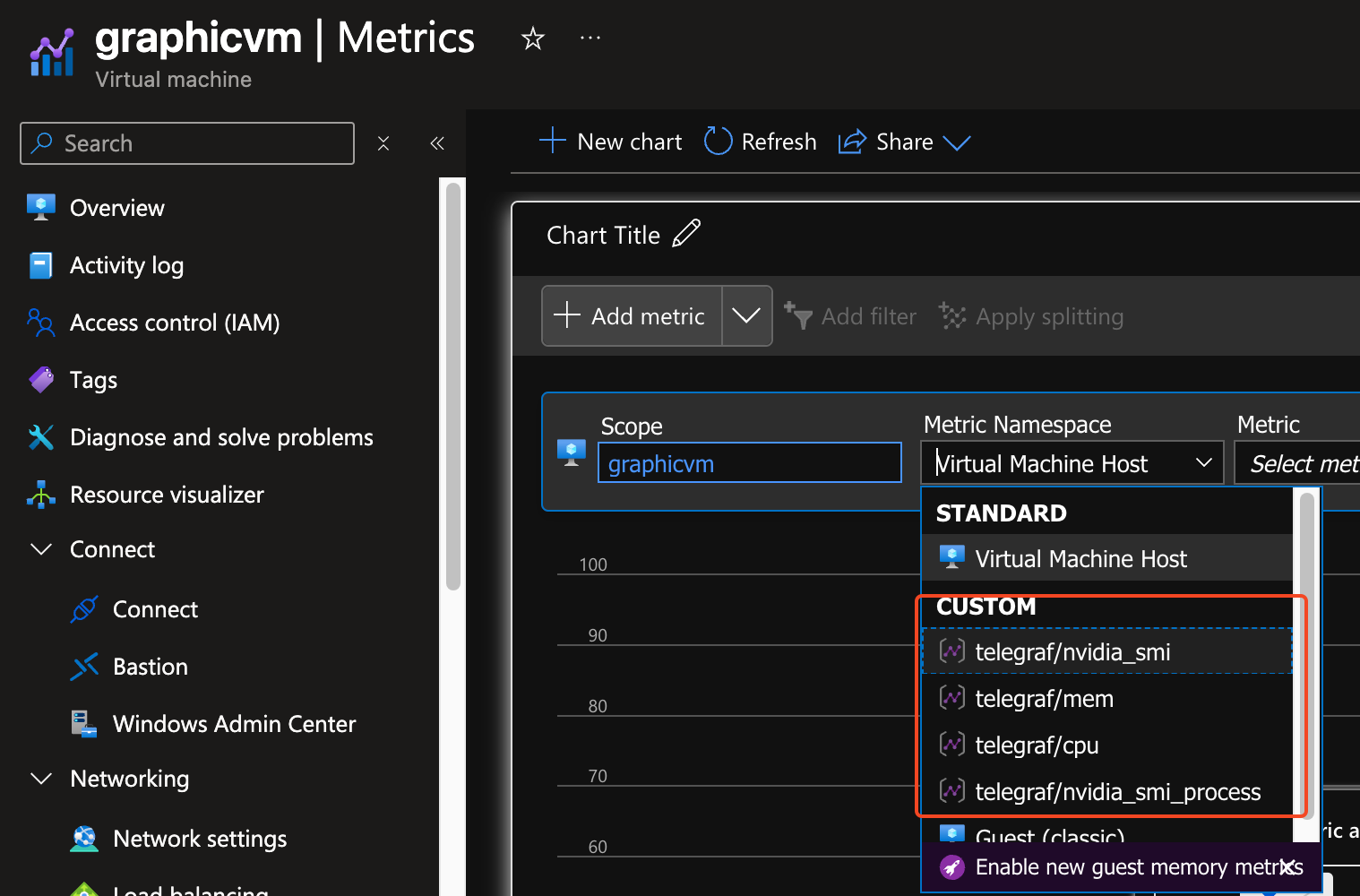
Task: Open Activity log from the sidebar
Action: click(x=126, y=264)
